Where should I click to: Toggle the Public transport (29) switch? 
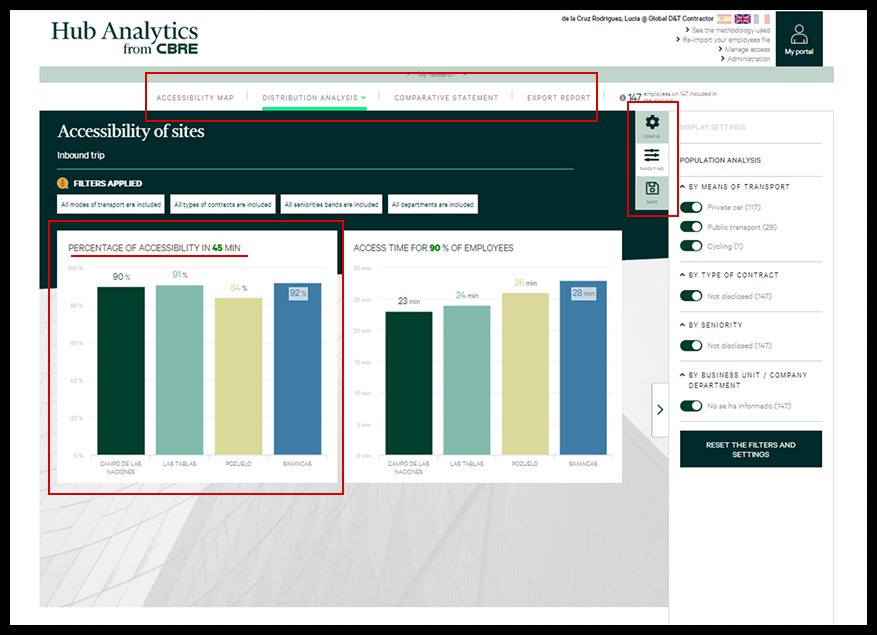click(691, 227)
